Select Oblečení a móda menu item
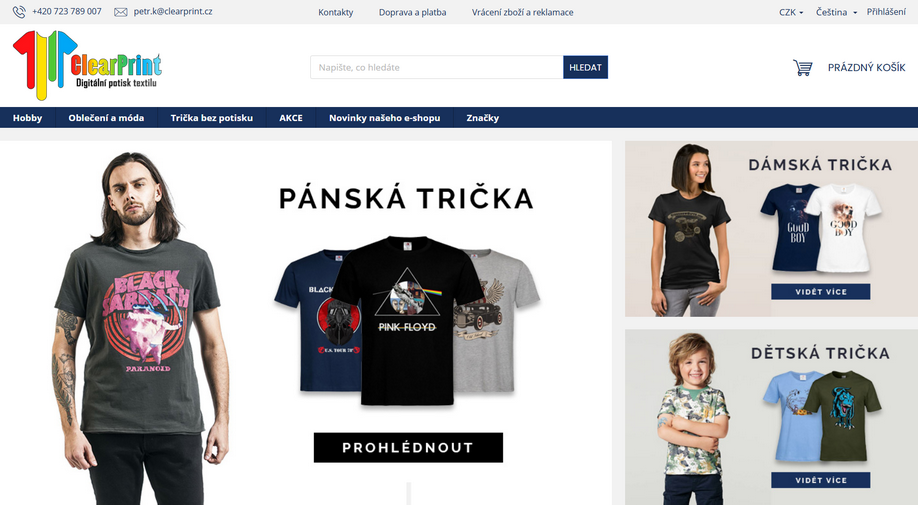The height and width of the screenshot is (505, 918). coord(106,118)
